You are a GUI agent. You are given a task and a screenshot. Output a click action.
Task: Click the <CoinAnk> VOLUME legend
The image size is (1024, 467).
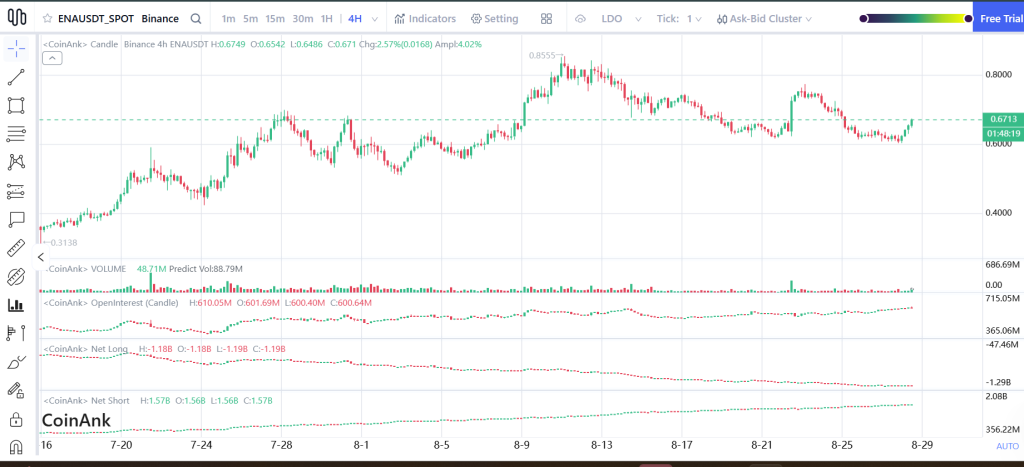[x=84, y=268]
